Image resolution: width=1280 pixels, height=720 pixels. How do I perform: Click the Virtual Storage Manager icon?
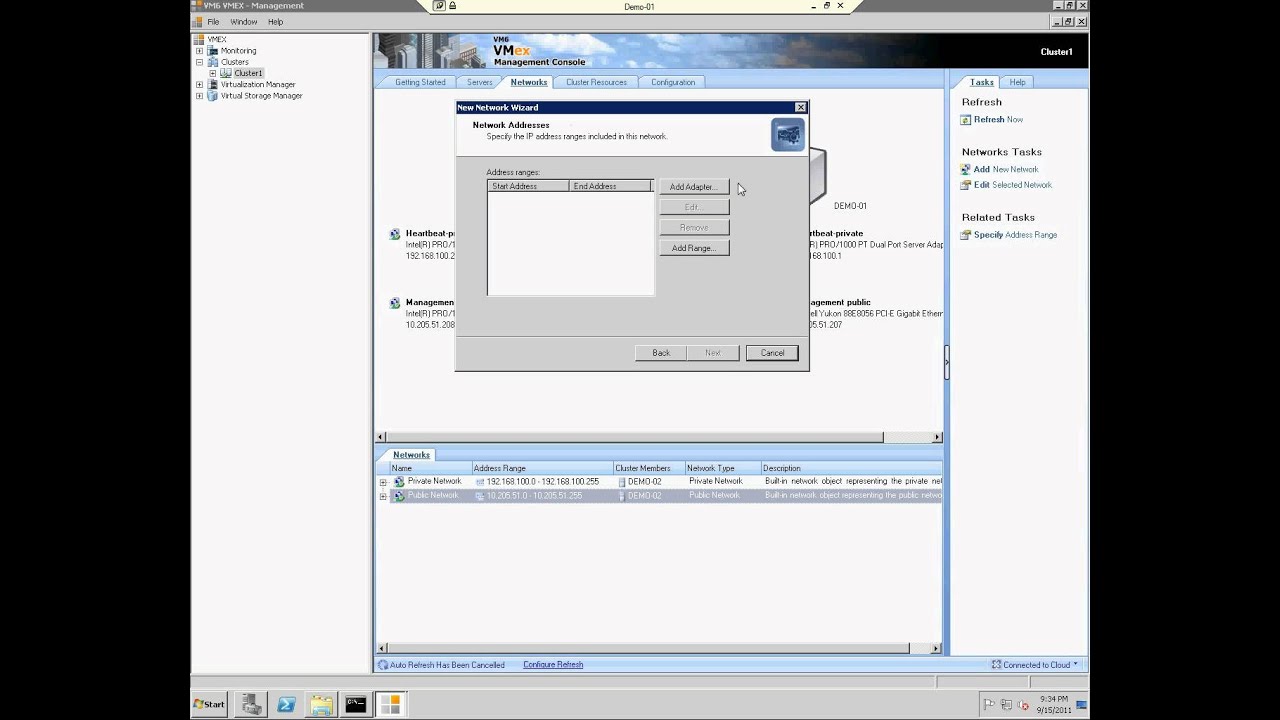(x=212, y=96)
